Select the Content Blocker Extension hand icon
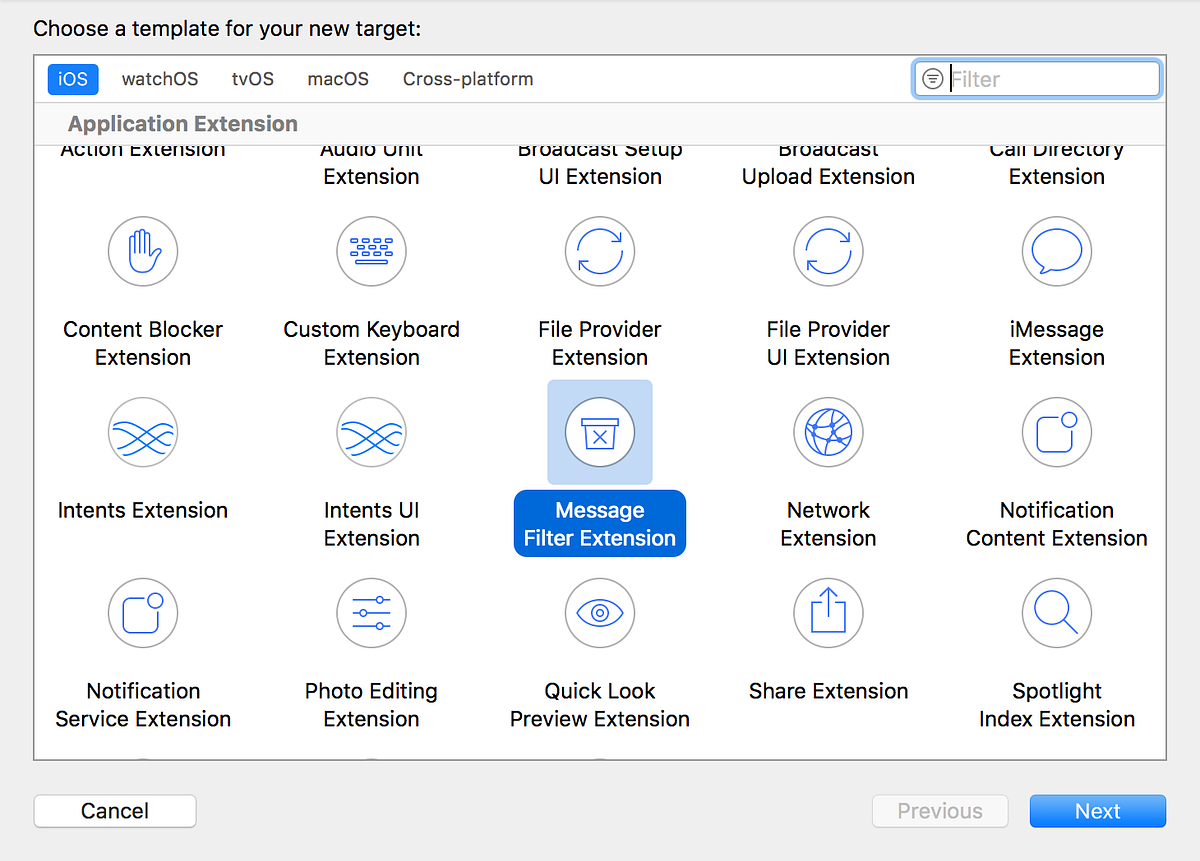The height and width of the screenshot is (861, 1200). pyautogui.click(x=143, y=251)
